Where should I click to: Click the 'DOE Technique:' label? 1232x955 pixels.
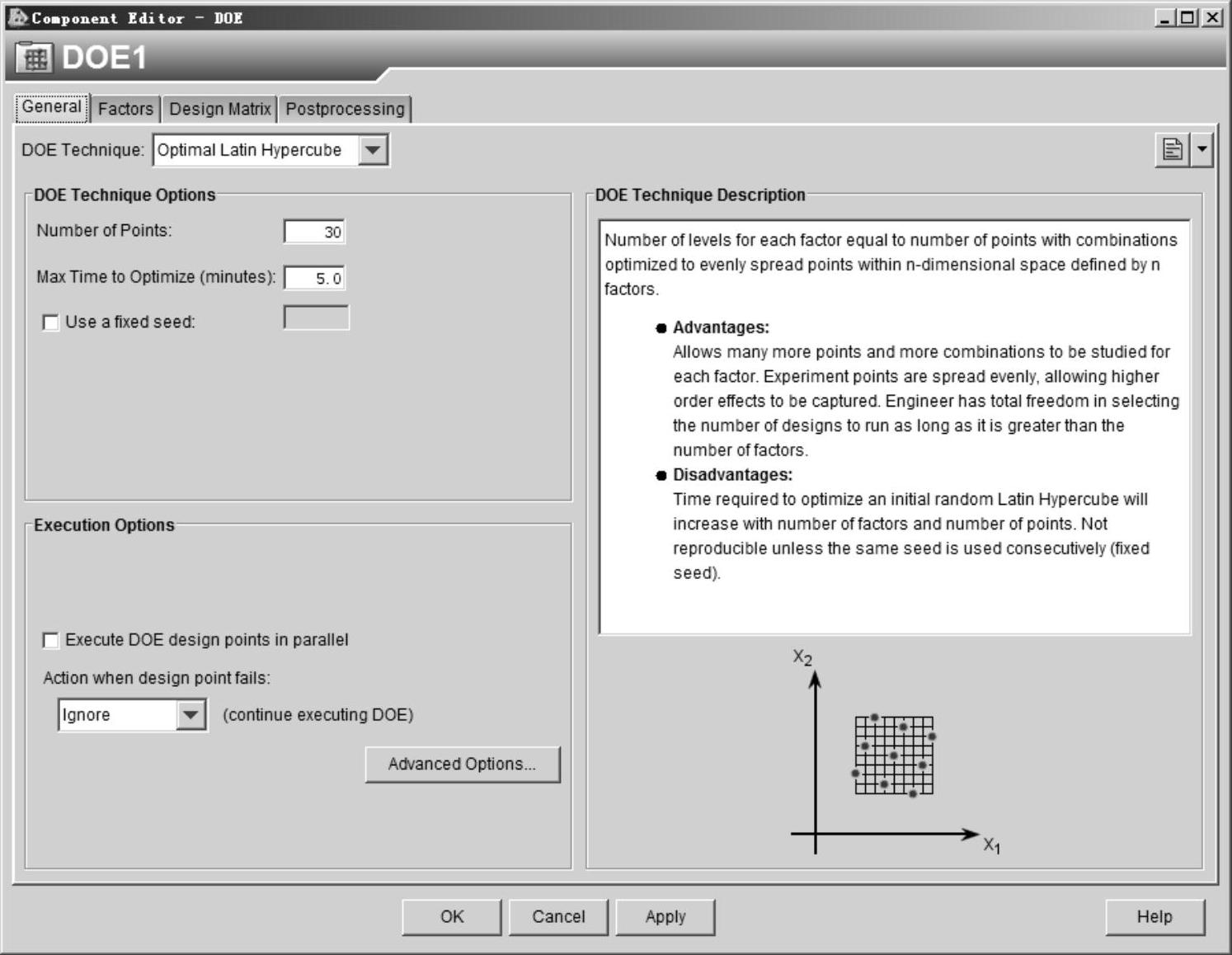tap(82, 150)
